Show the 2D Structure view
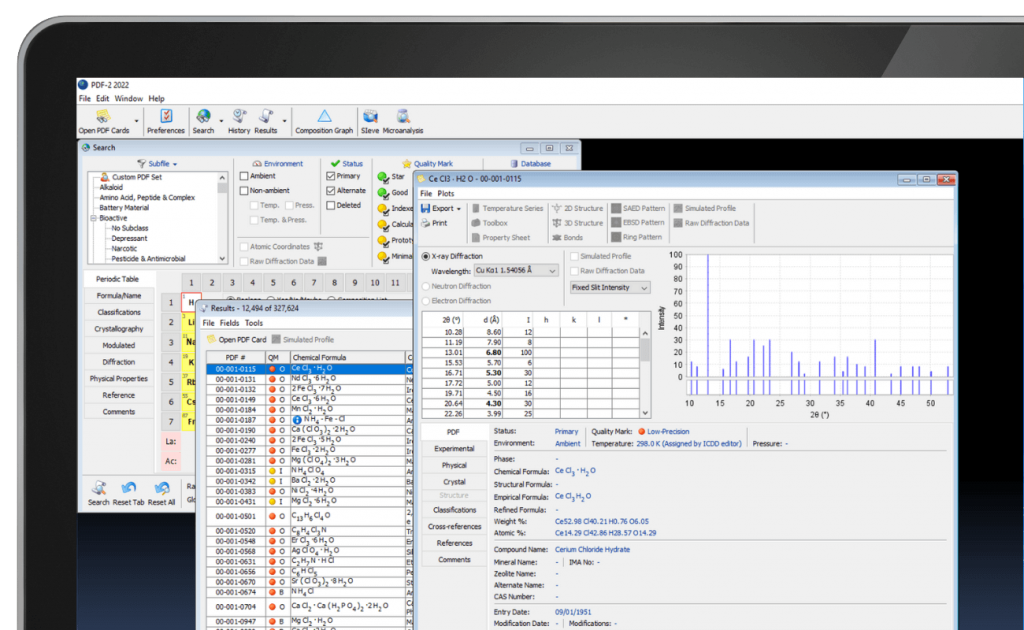 point(577,208)
